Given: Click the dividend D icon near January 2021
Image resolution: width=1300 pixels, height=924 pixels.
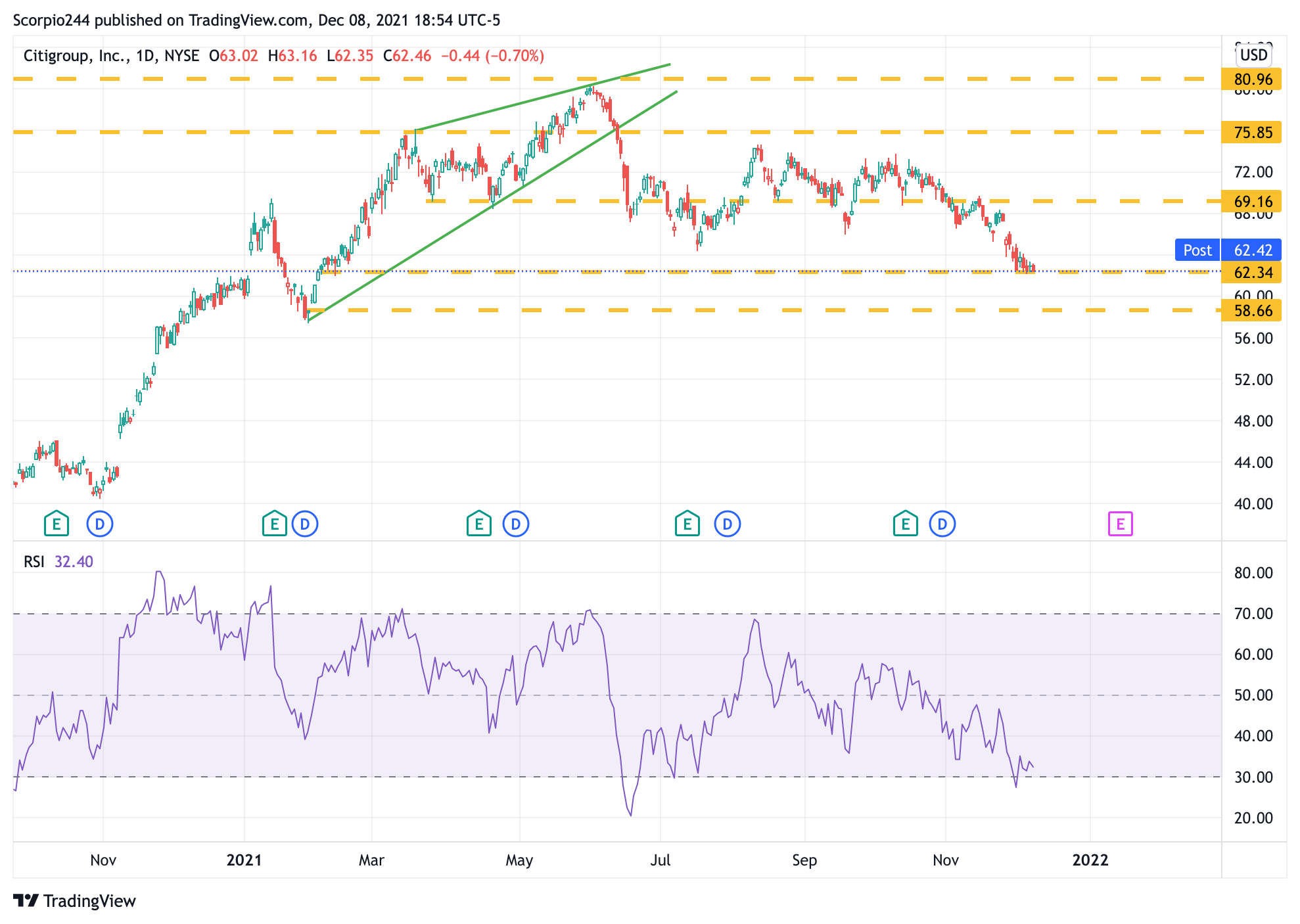Looking at the screenshot, I should coord(305,524).
